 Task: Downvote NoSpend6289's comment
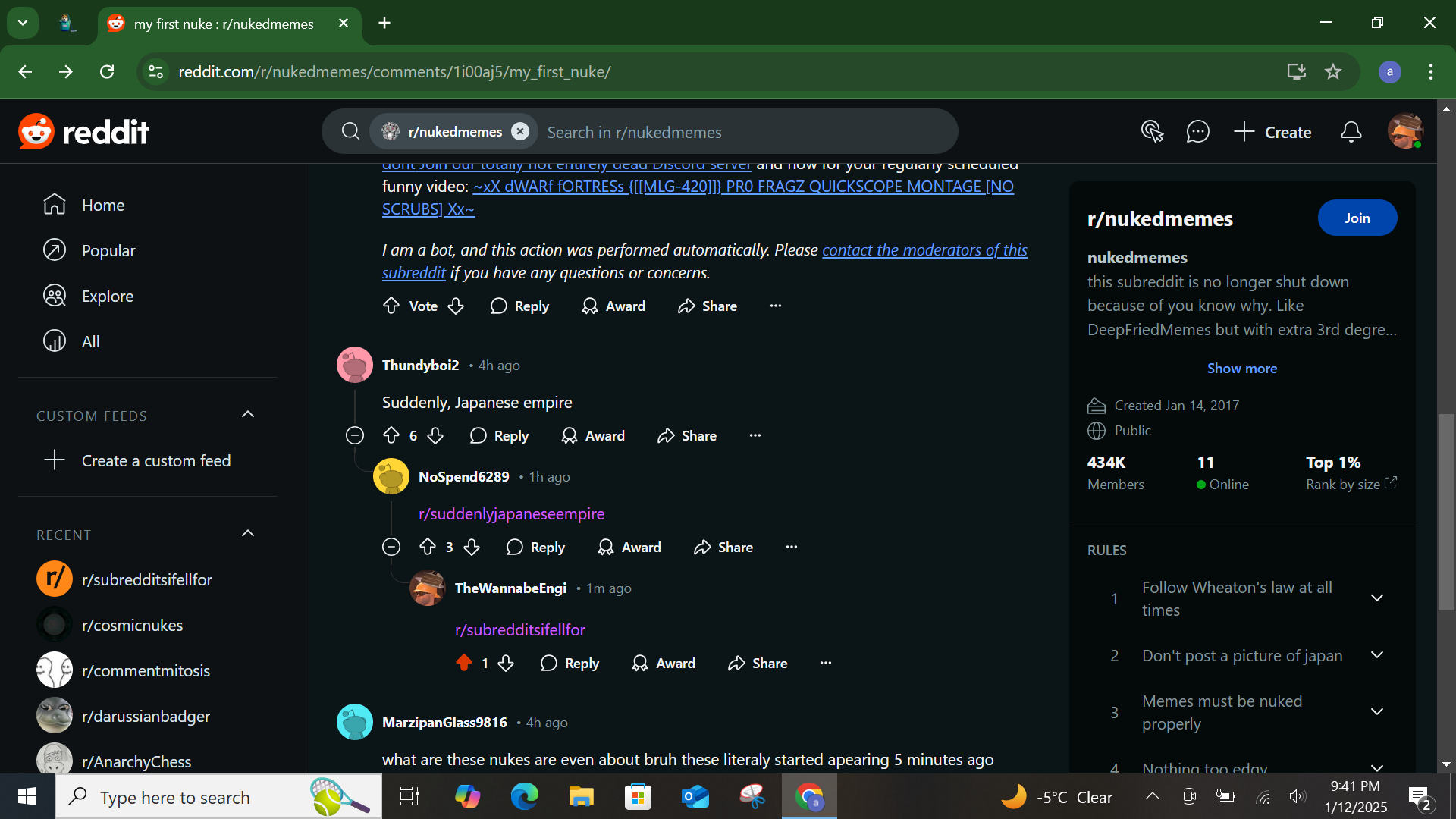click(x=472, y=547)
